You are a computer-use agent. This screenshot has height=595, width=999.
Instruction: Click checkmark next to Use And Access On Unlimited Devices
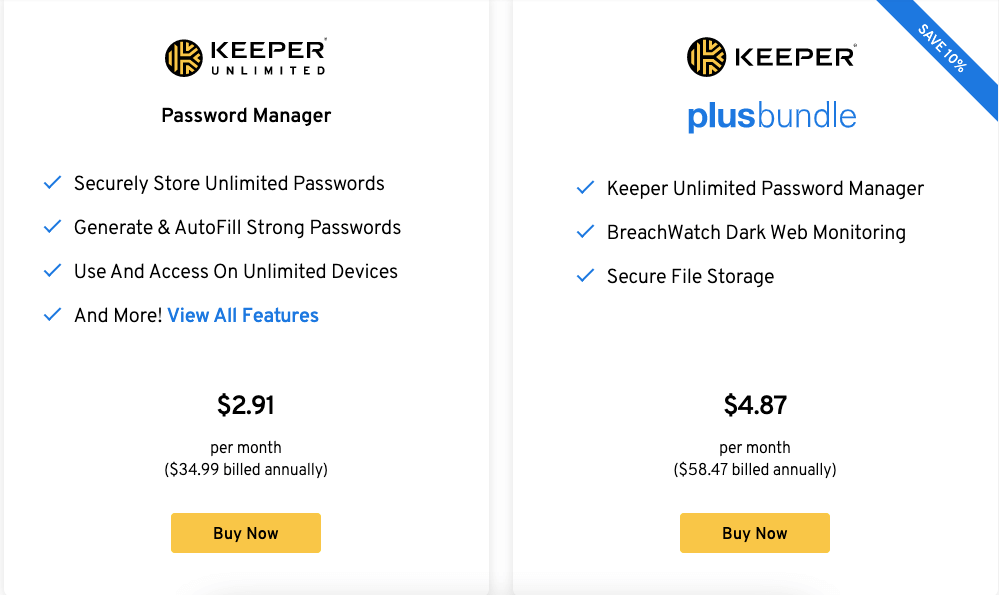[x=52, y=271]
